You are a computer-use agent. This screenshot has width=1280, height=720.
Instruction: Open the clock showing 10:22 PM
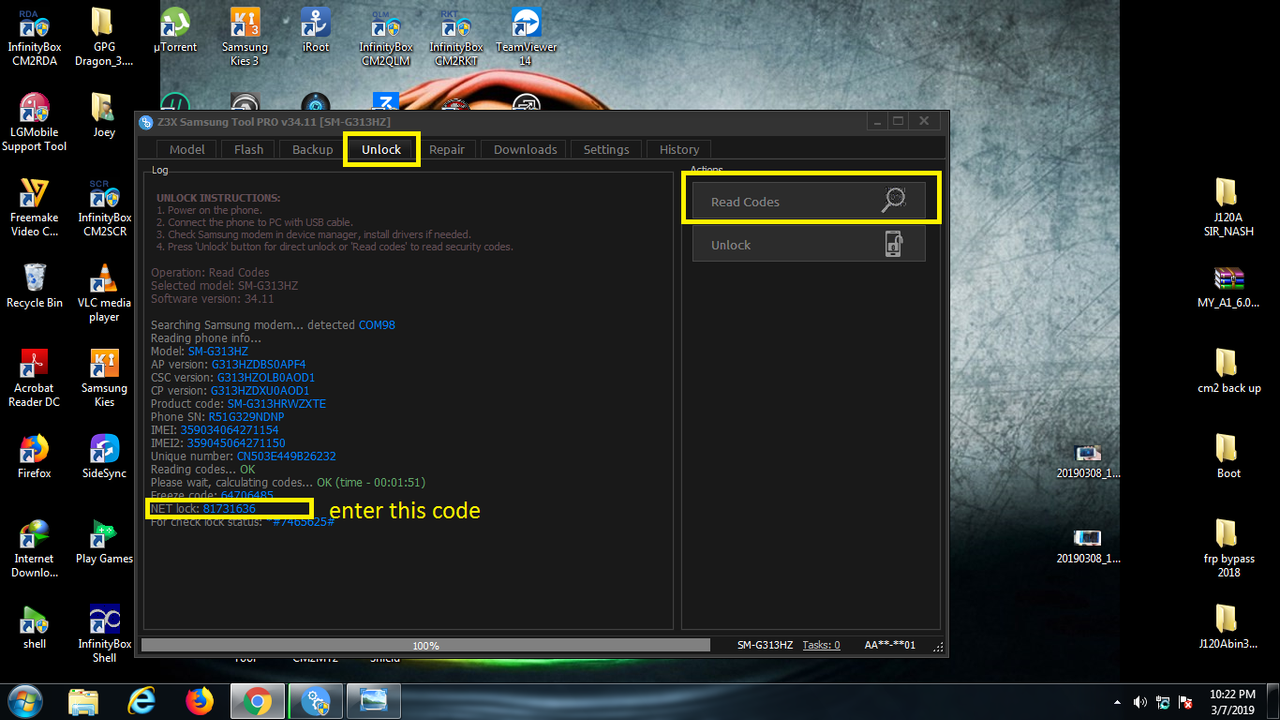tap(1232, 701)
